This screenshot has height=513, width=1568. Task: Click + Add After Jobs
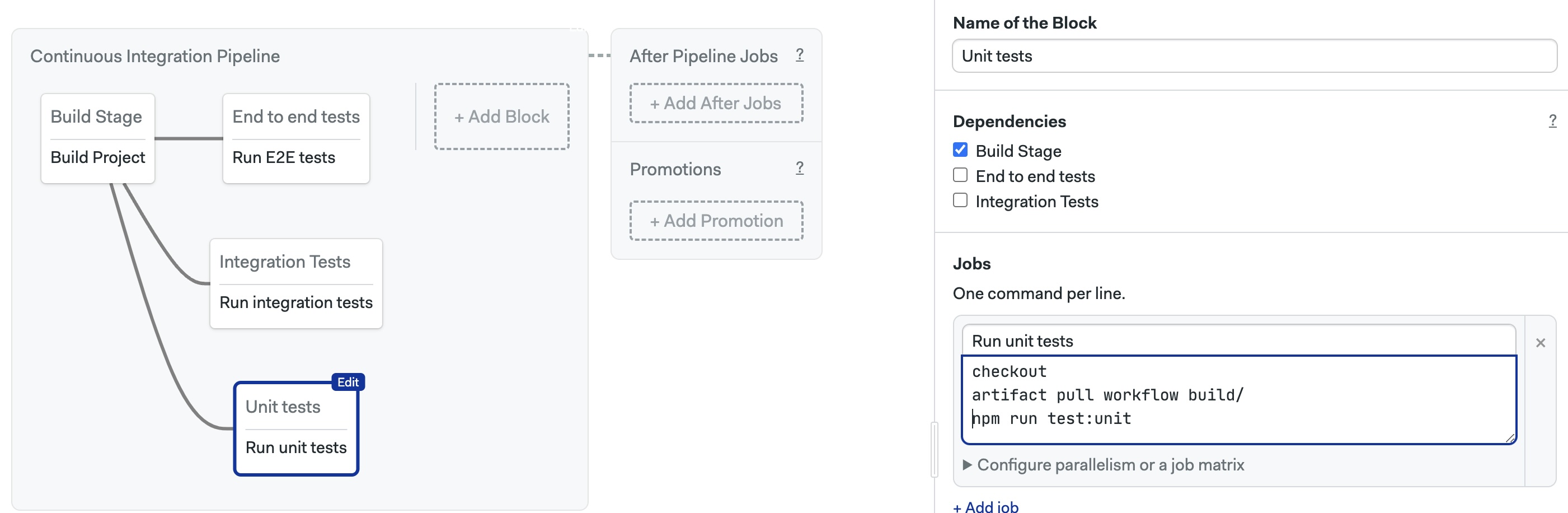716,104
